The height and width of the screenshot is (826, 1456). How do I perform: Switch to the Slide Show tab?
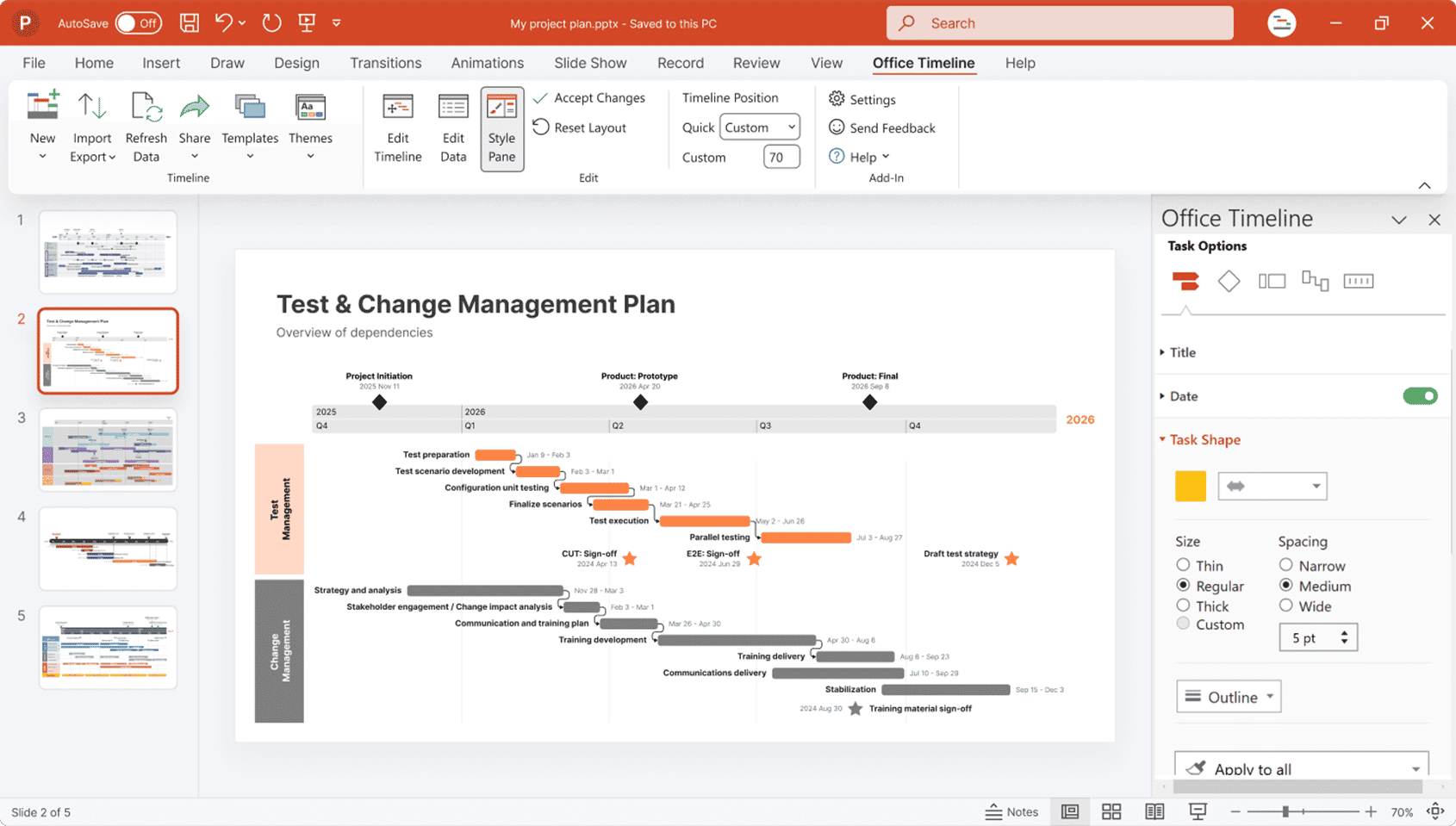coord(590,63)
